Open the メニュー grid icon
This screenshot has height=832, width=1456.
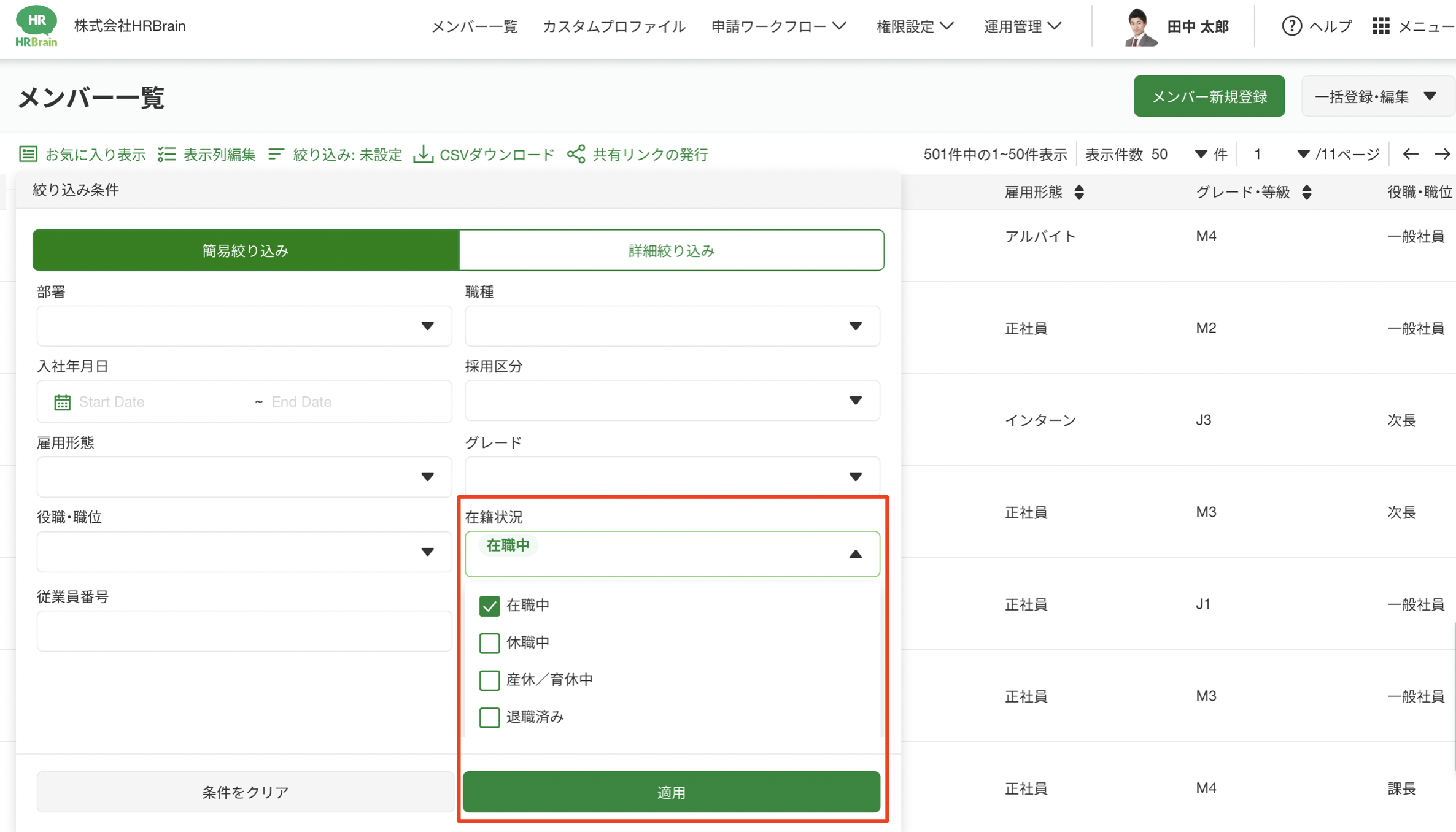1380,26
